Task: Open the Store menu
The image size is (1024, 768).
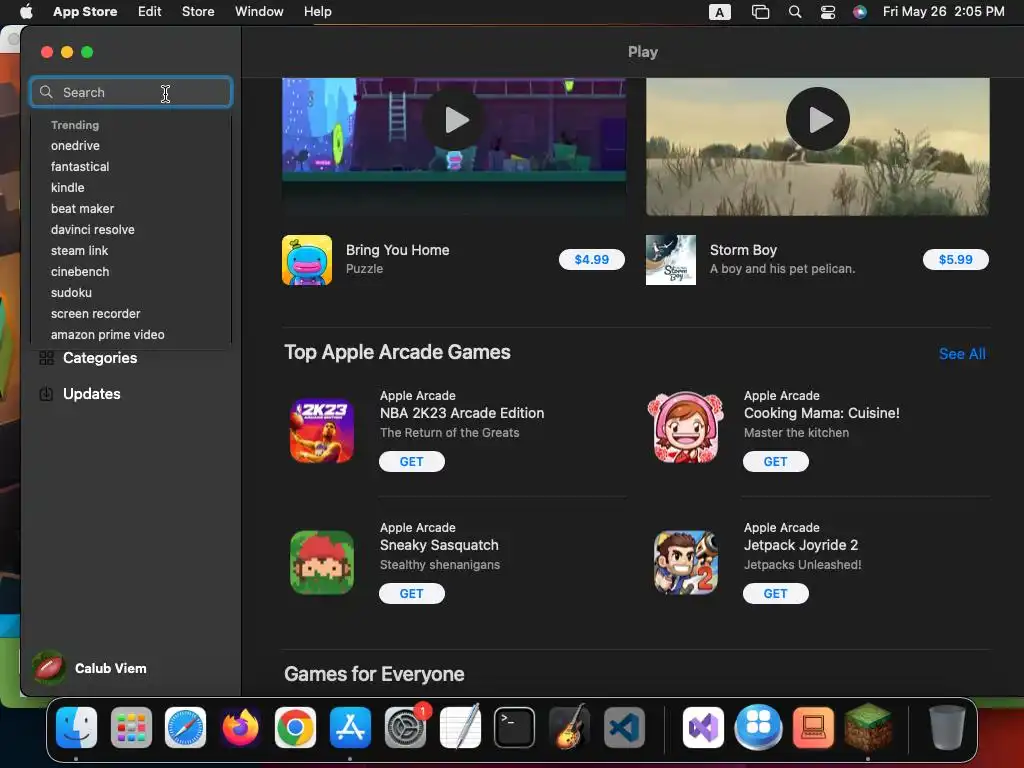Action: tap(198, 12)
